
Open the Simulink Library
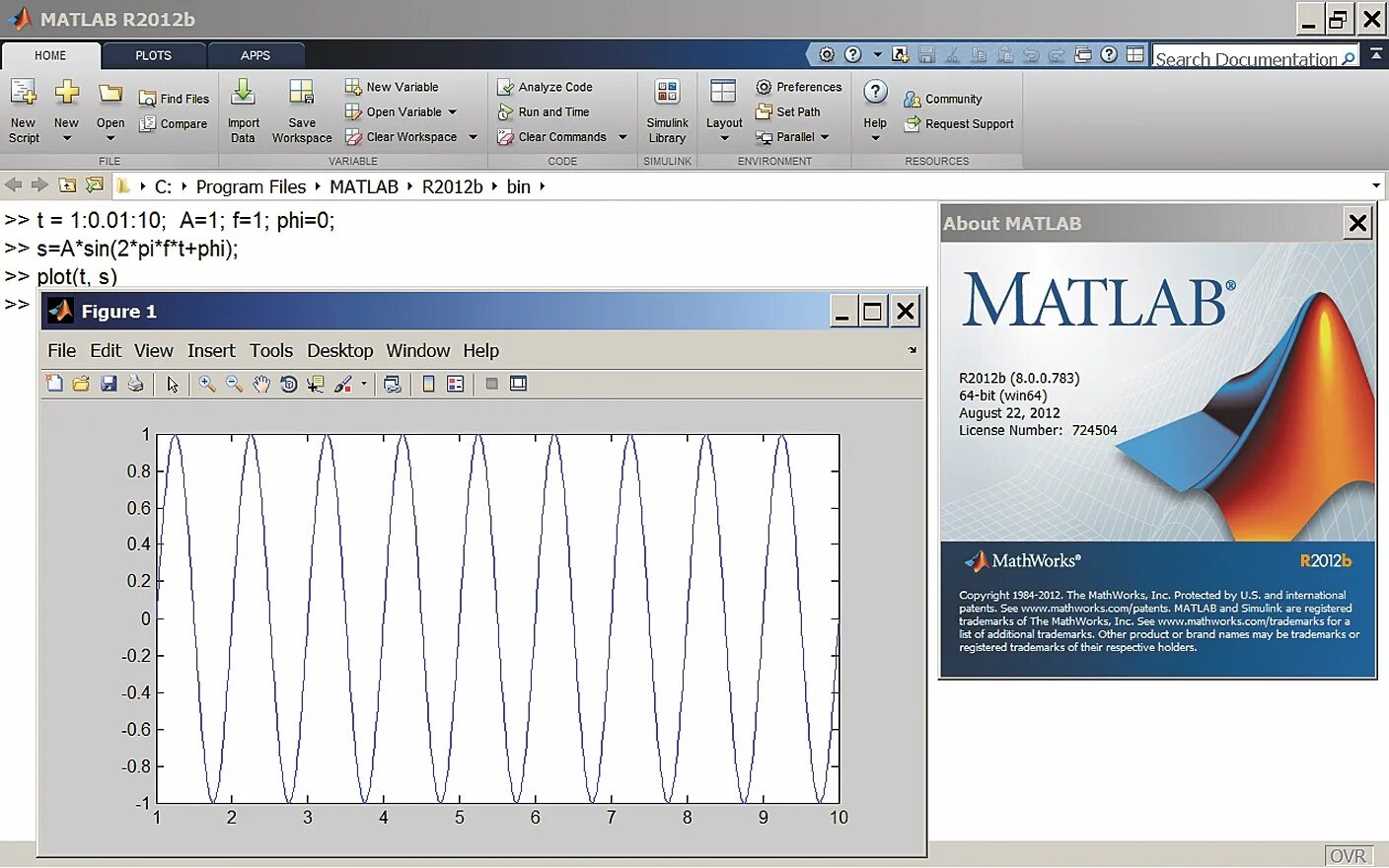[667, 110]
